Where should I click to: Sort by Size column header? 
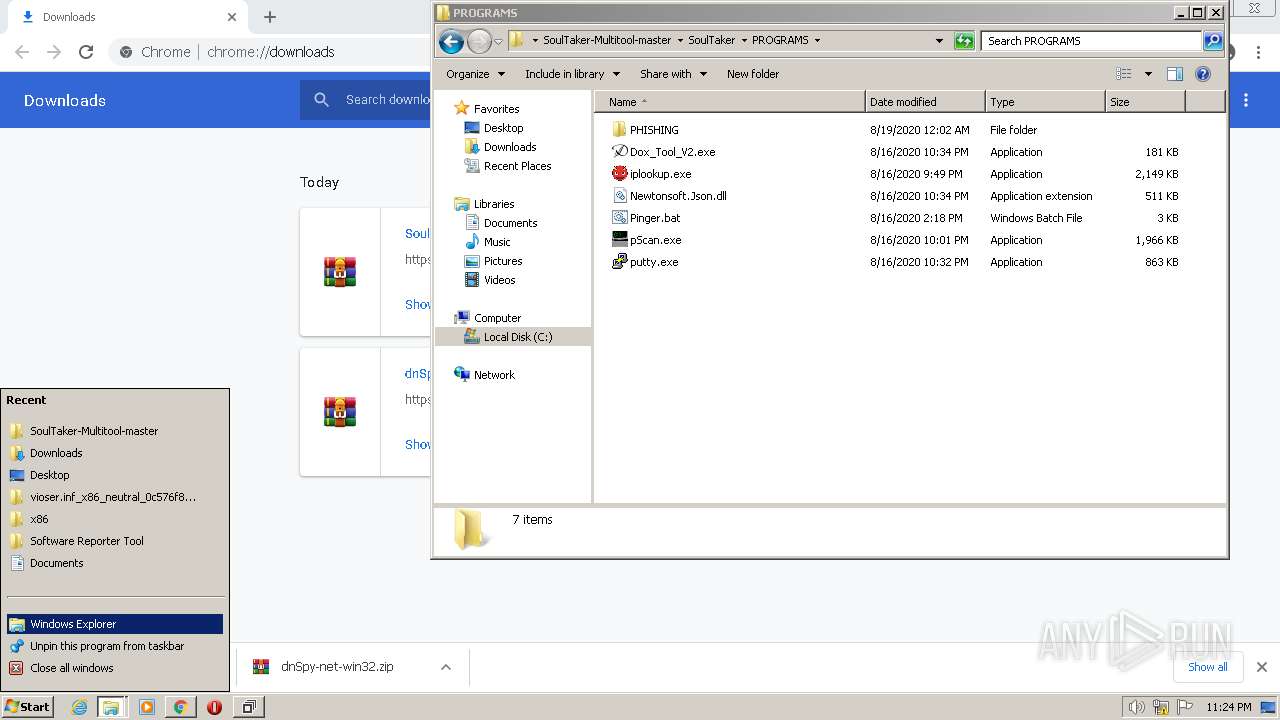1145,102
